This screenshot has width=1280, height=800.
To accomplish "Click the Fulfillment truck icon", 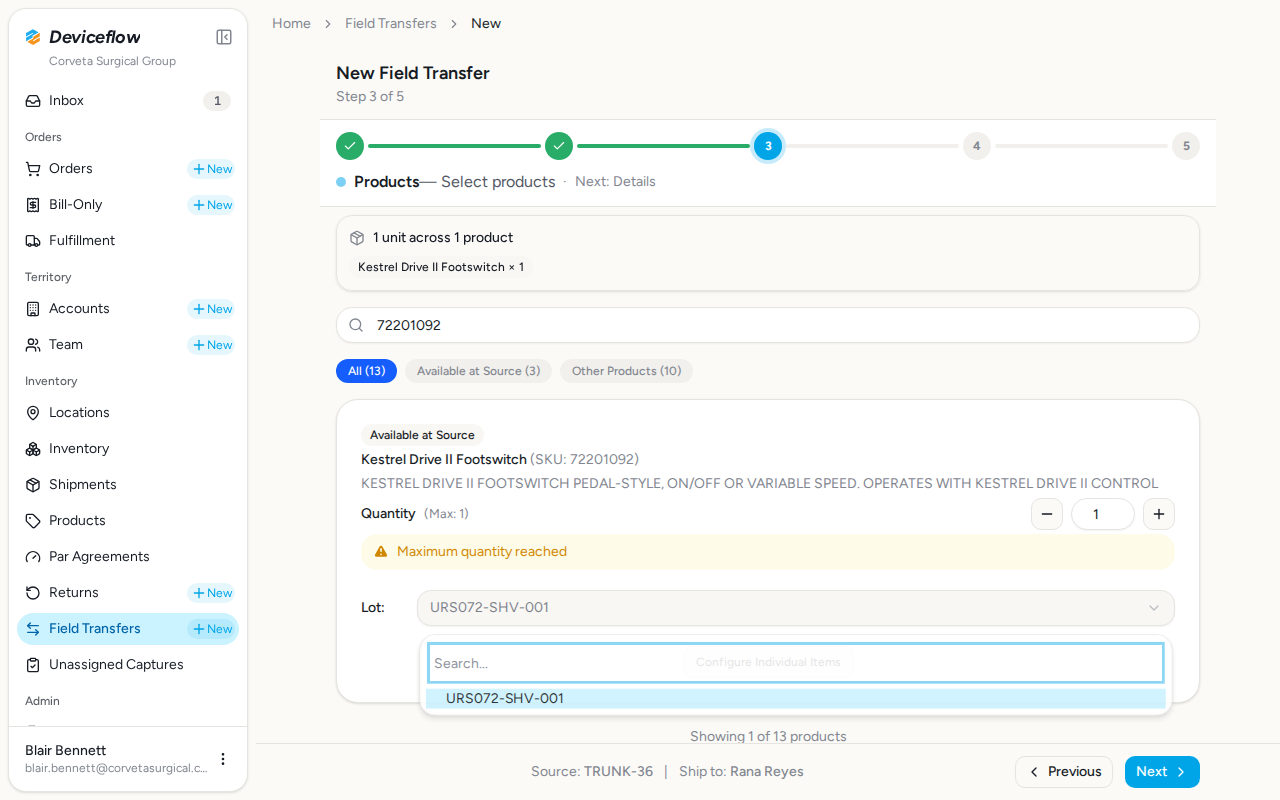I will pos(33,241).
